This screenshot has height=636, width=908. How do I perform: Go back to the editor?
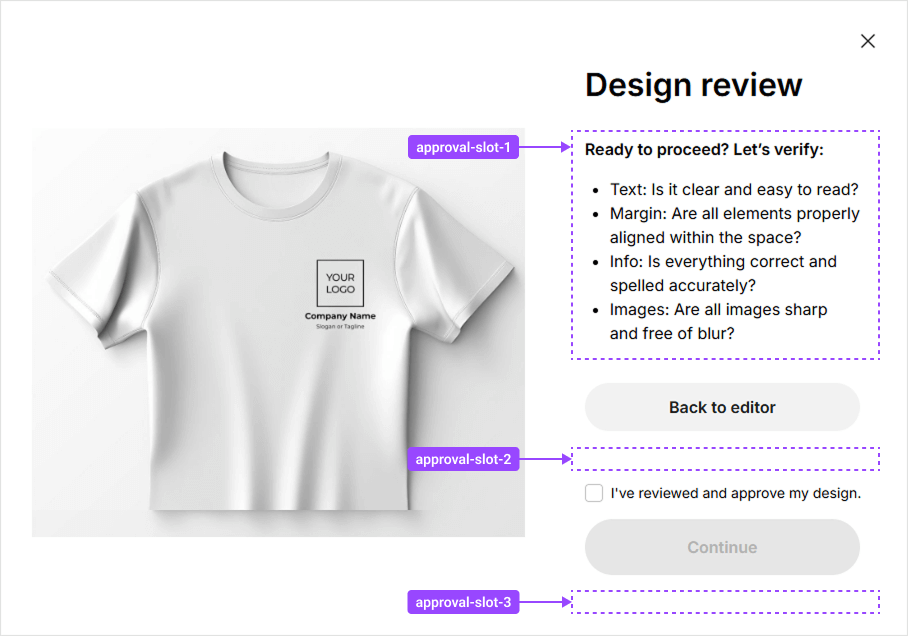point(722,407)
